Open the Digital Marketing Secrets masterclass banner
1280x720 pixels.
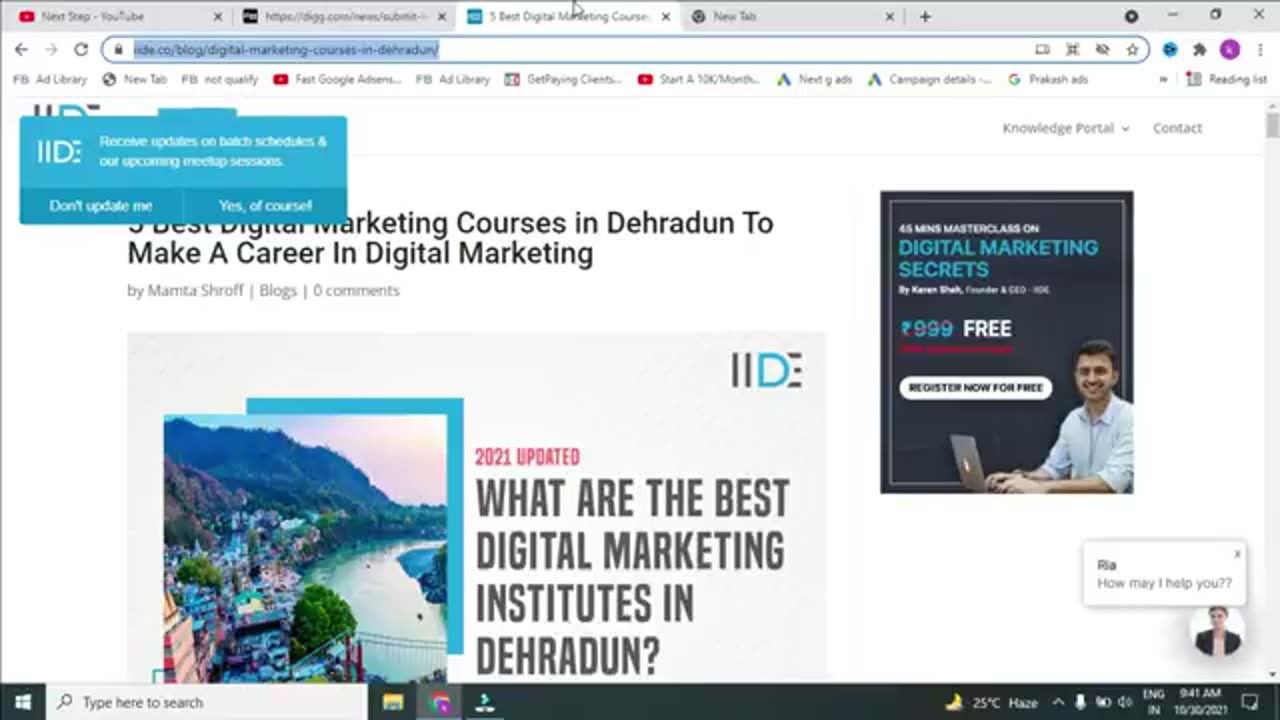pos(1006,342)
